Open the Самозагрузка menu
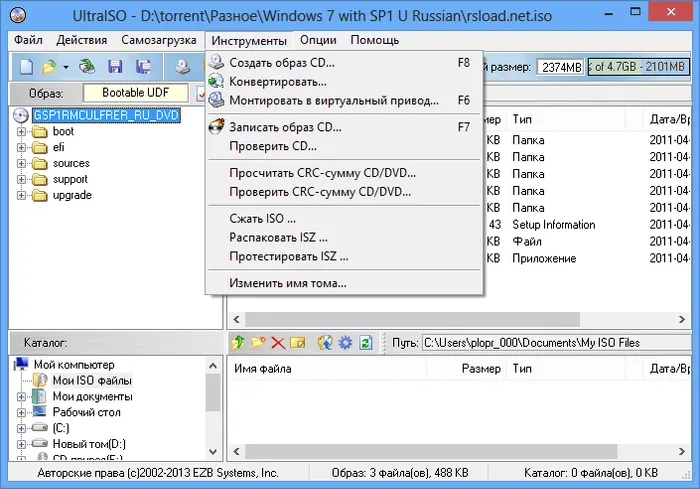This screenshot has height=489, width=700. [x=158, y=40]
